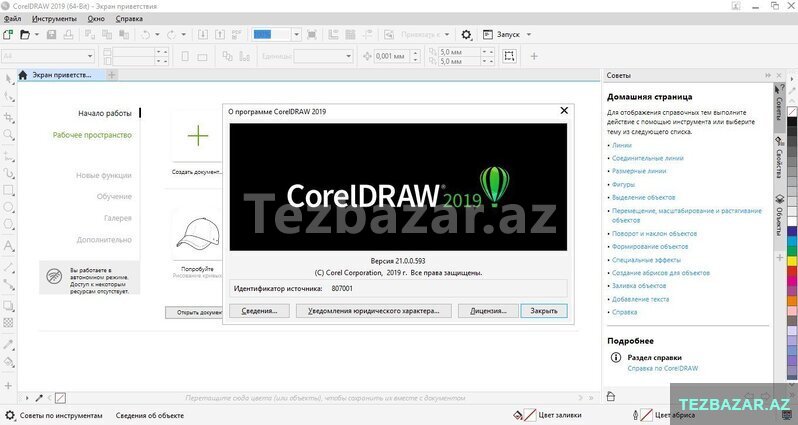Click the fill color bucket icon in status bar
The width and height of the screenshot is (798, 425).
[x=518, y=415]
